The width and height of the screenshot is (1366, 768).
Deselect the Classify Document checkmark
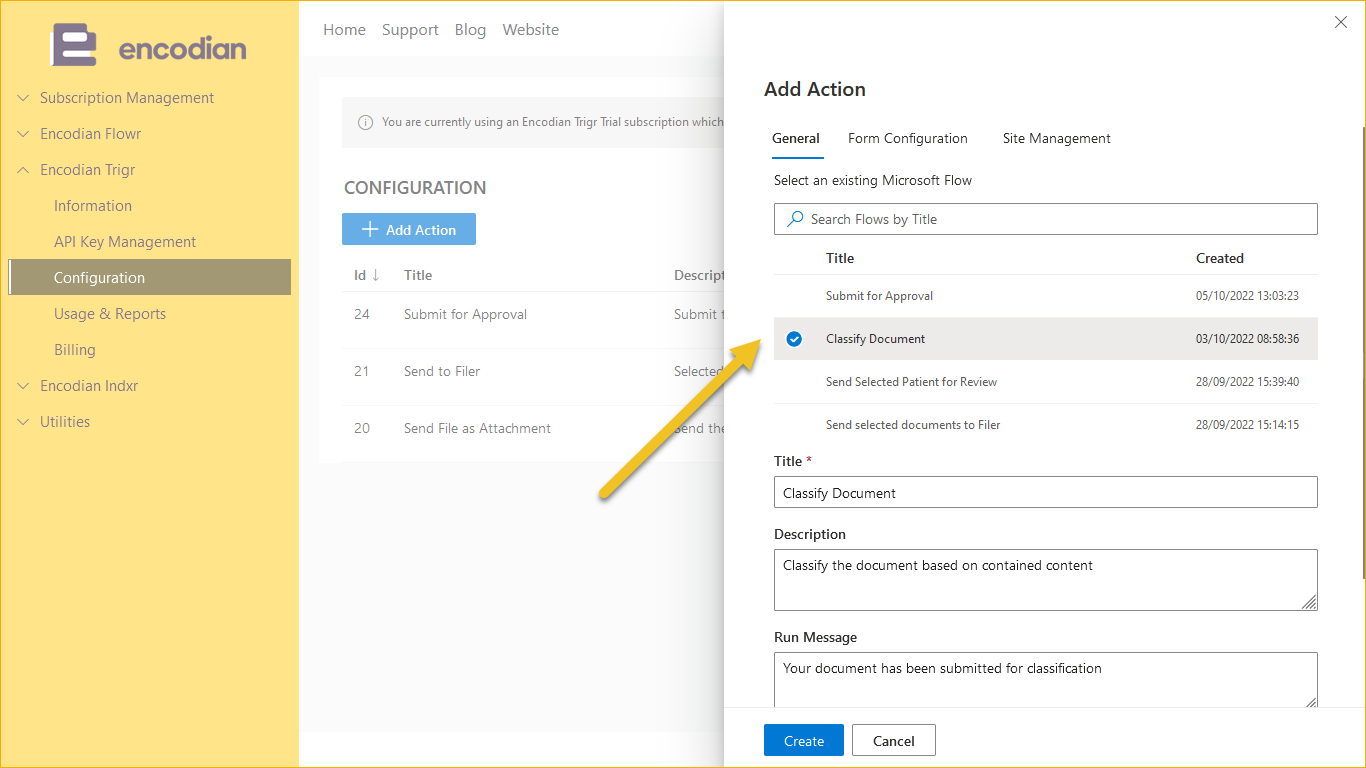click(794, 339)
